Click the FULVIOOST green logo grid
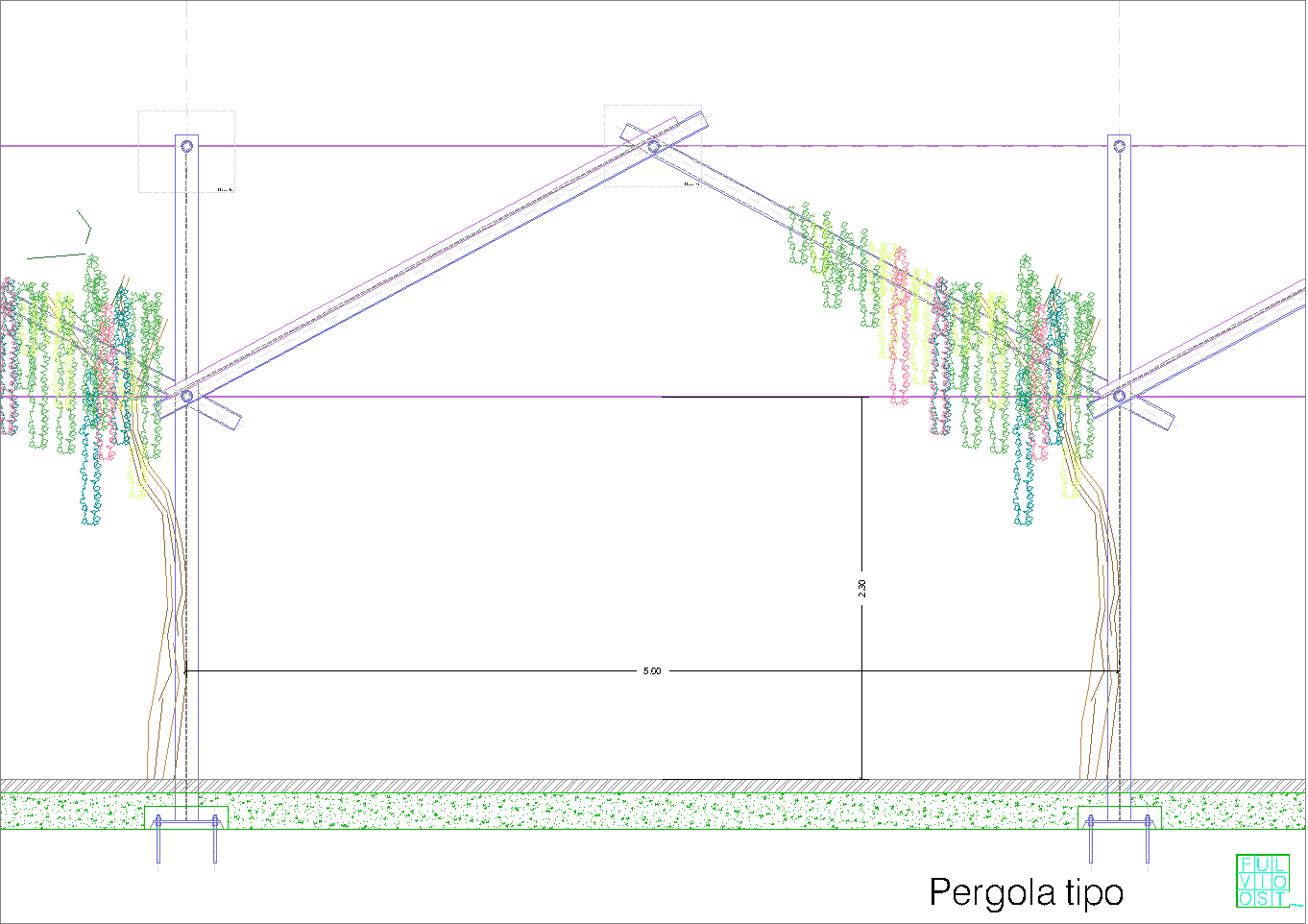 point(1262,881)
